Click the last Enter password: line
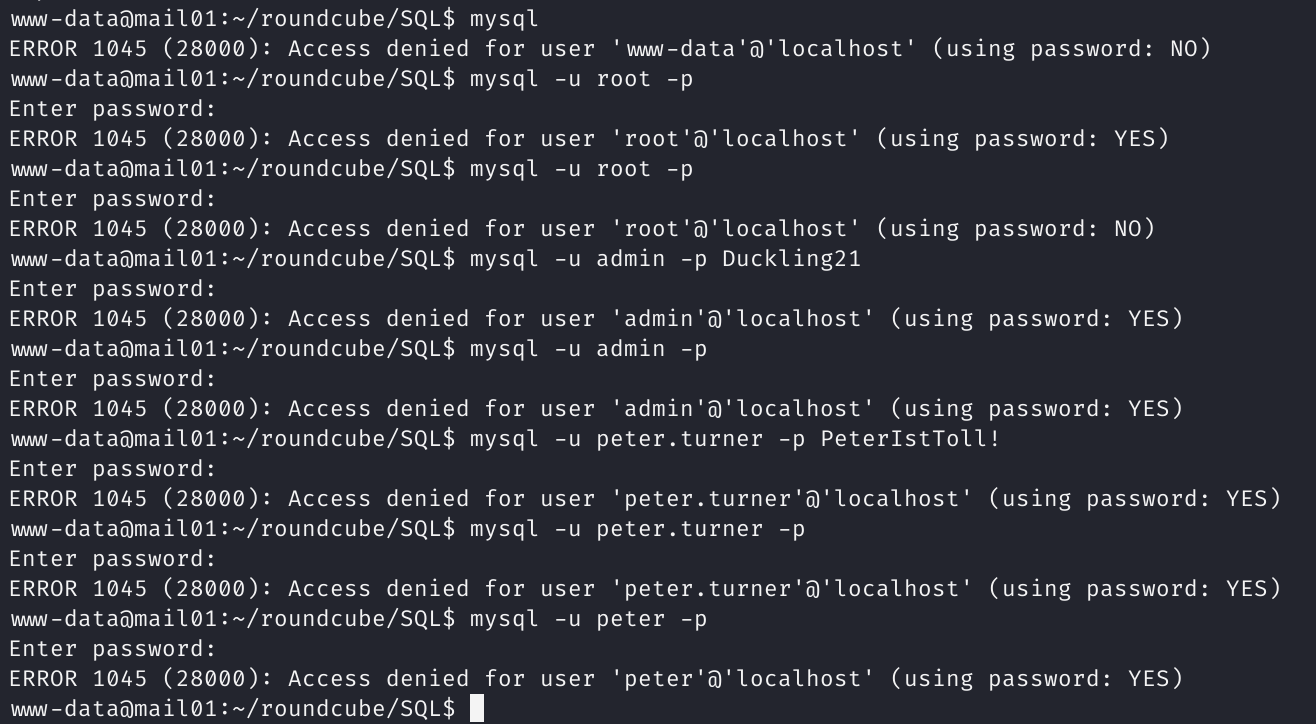 click(x=112, y=649)
